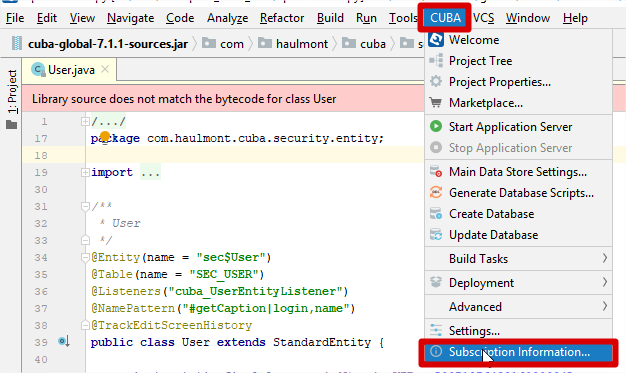
Task: Click the fold marker at @TrackEditScreenHistory
Action: (85, 325)
